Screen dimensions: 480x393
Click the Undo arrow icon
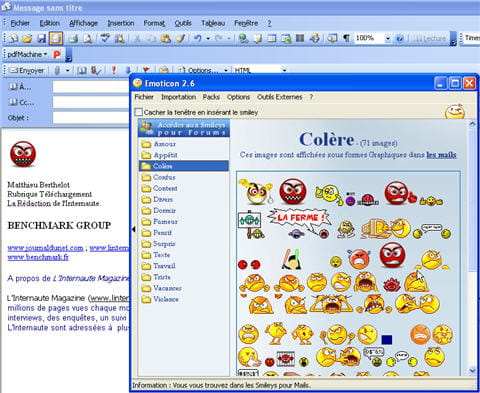pyautogui.click(x=197, y=38)
